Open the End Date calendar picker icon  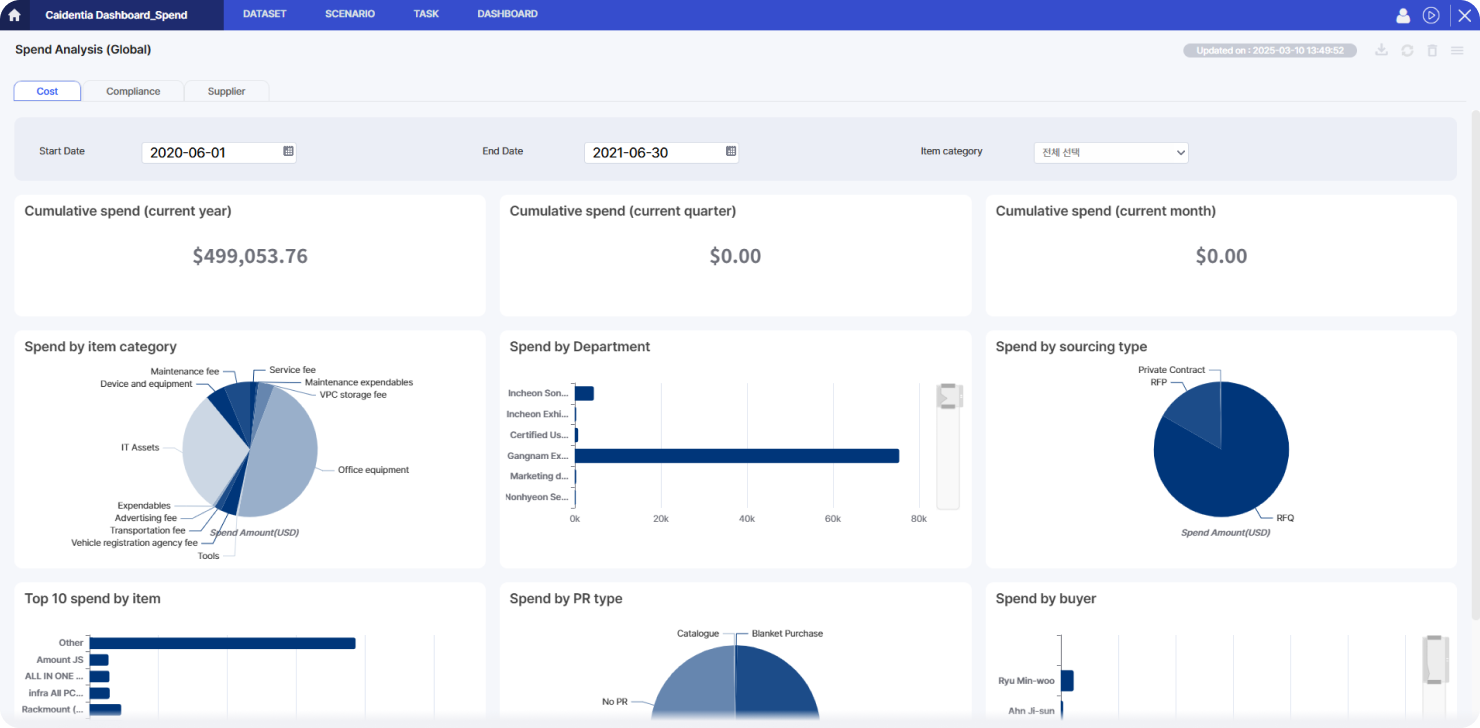click(731, 152)
